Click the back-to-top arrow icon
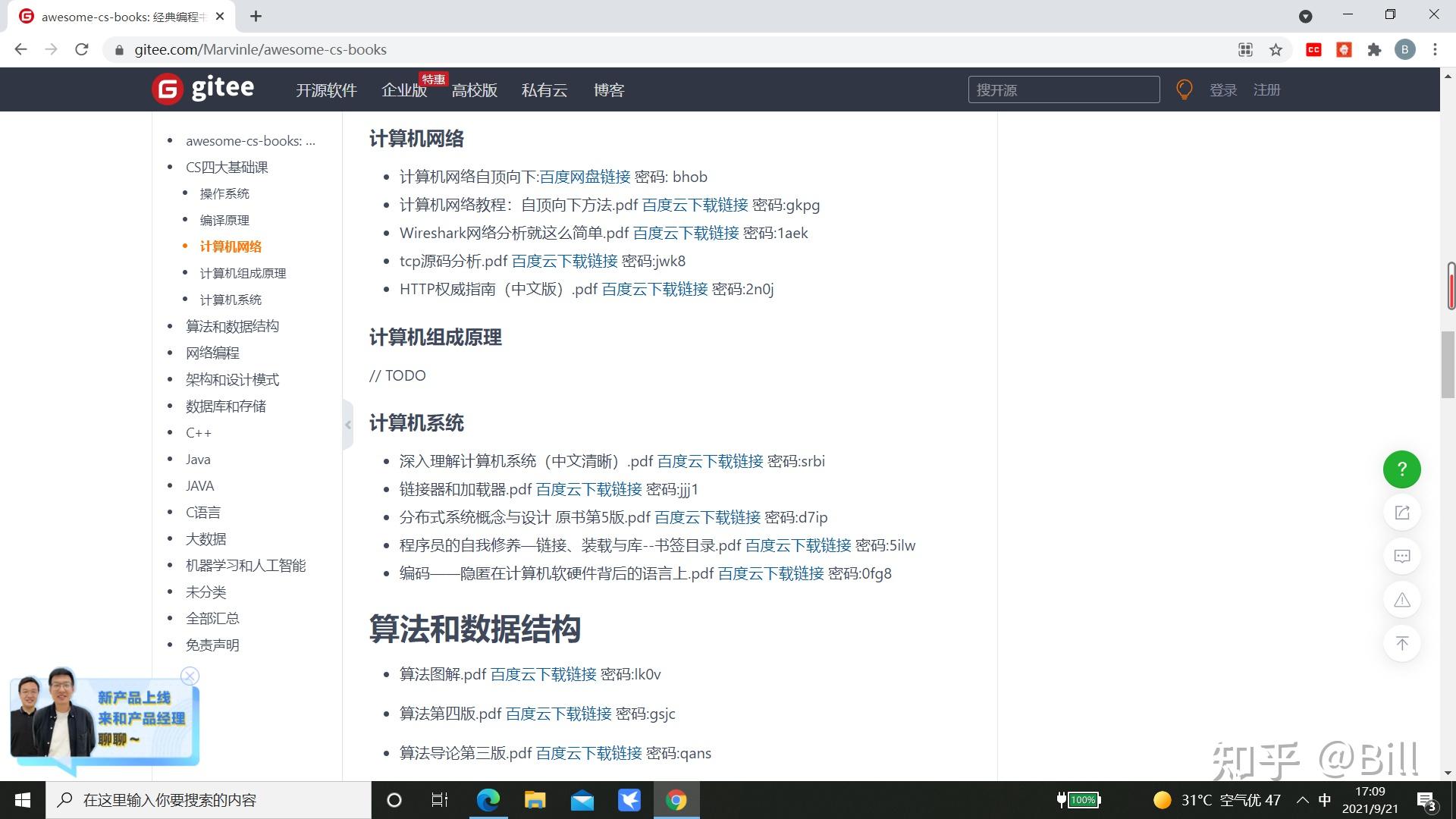The image size is (1456, 819). pos(1401,642)
